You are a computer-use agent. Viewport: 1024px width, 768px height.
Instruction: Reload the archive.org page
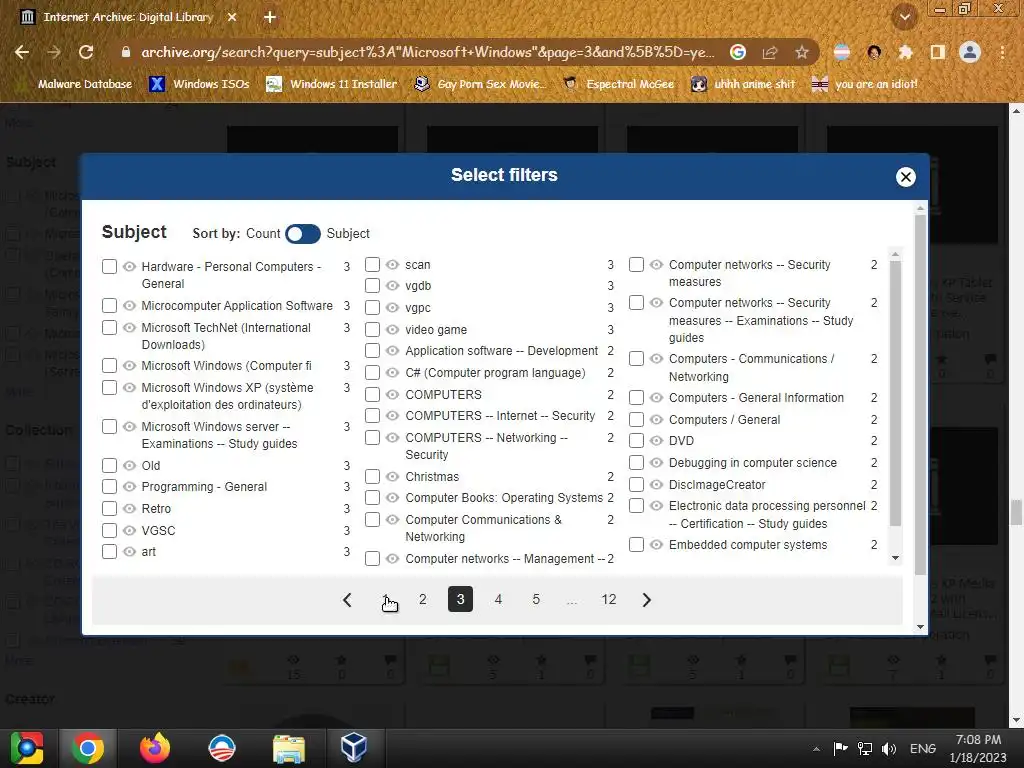[86, 52]
